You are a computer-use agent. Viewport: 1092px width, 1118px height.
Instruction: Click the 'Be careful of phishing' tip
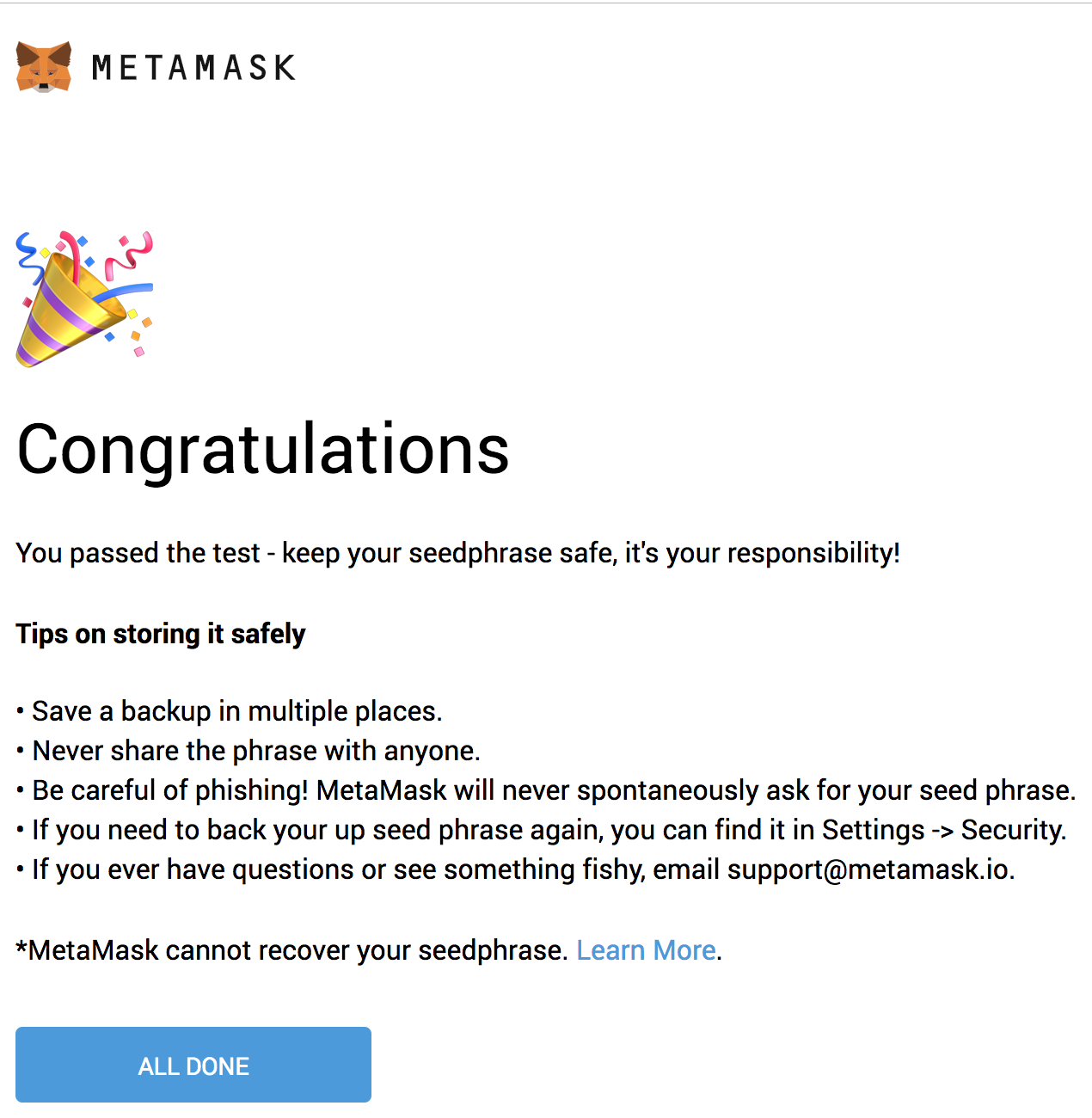click(x=553, y=790)
